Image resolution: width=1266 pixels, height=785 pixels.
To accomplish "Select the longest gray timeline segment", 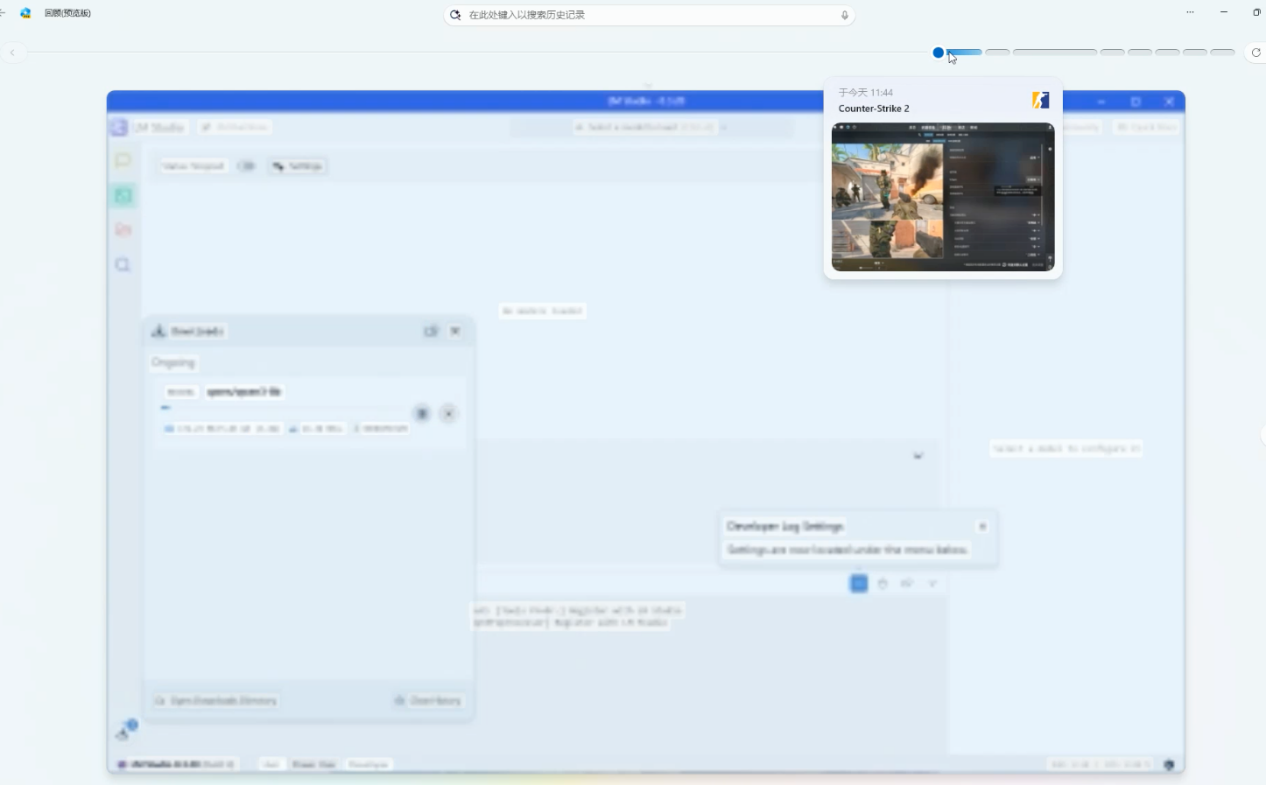I will click(x=1055, y=52).
